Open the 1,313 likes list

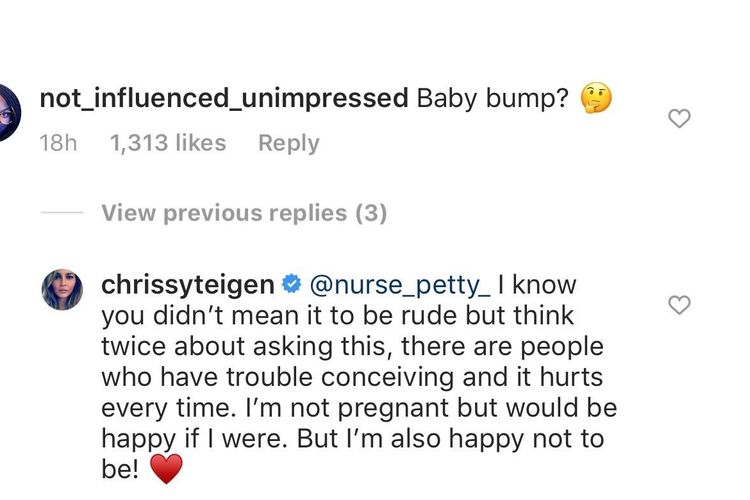tap(167, 143)
